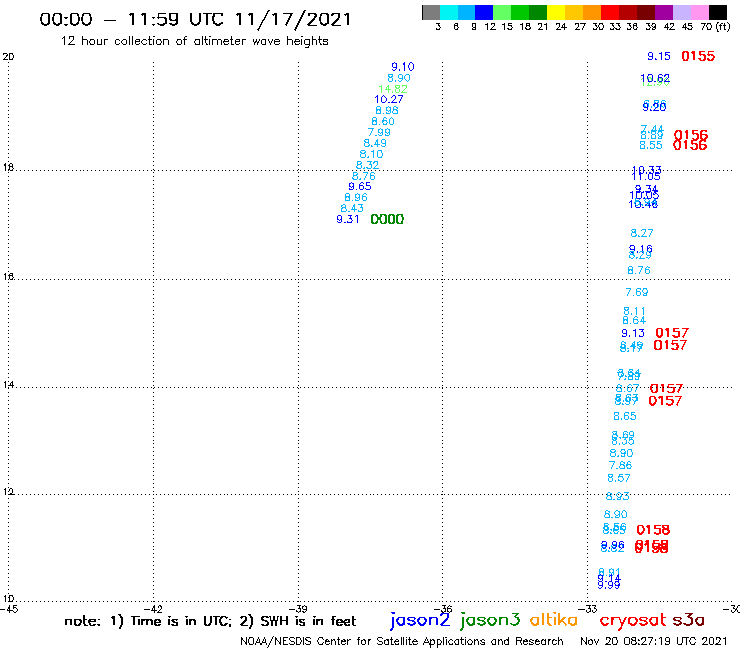Pick the purple swatch in the color scale

pyautogui.click(x=664, y=12)
